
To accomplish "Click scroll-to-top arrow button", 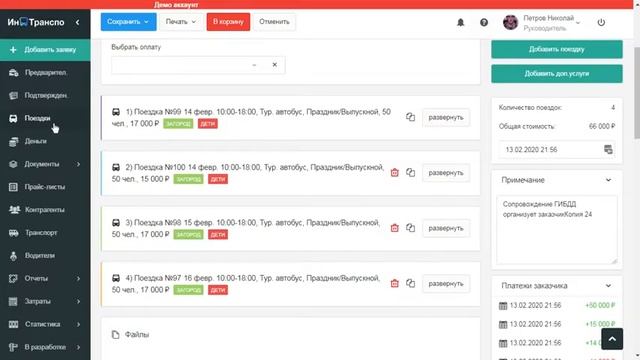I will click(x=612, y=339).
